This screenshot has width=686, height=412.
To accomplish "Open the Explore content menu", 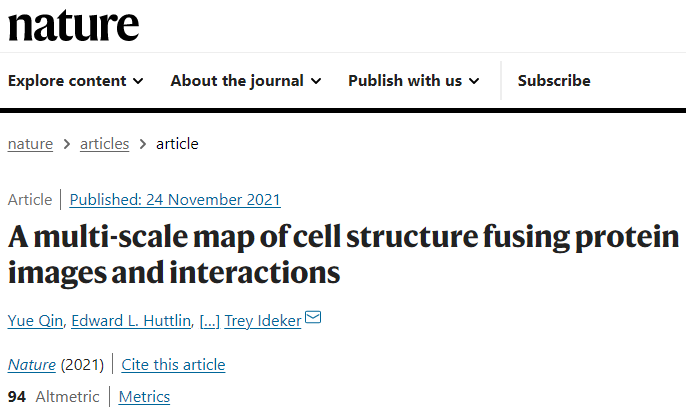I will pos(67,81).
